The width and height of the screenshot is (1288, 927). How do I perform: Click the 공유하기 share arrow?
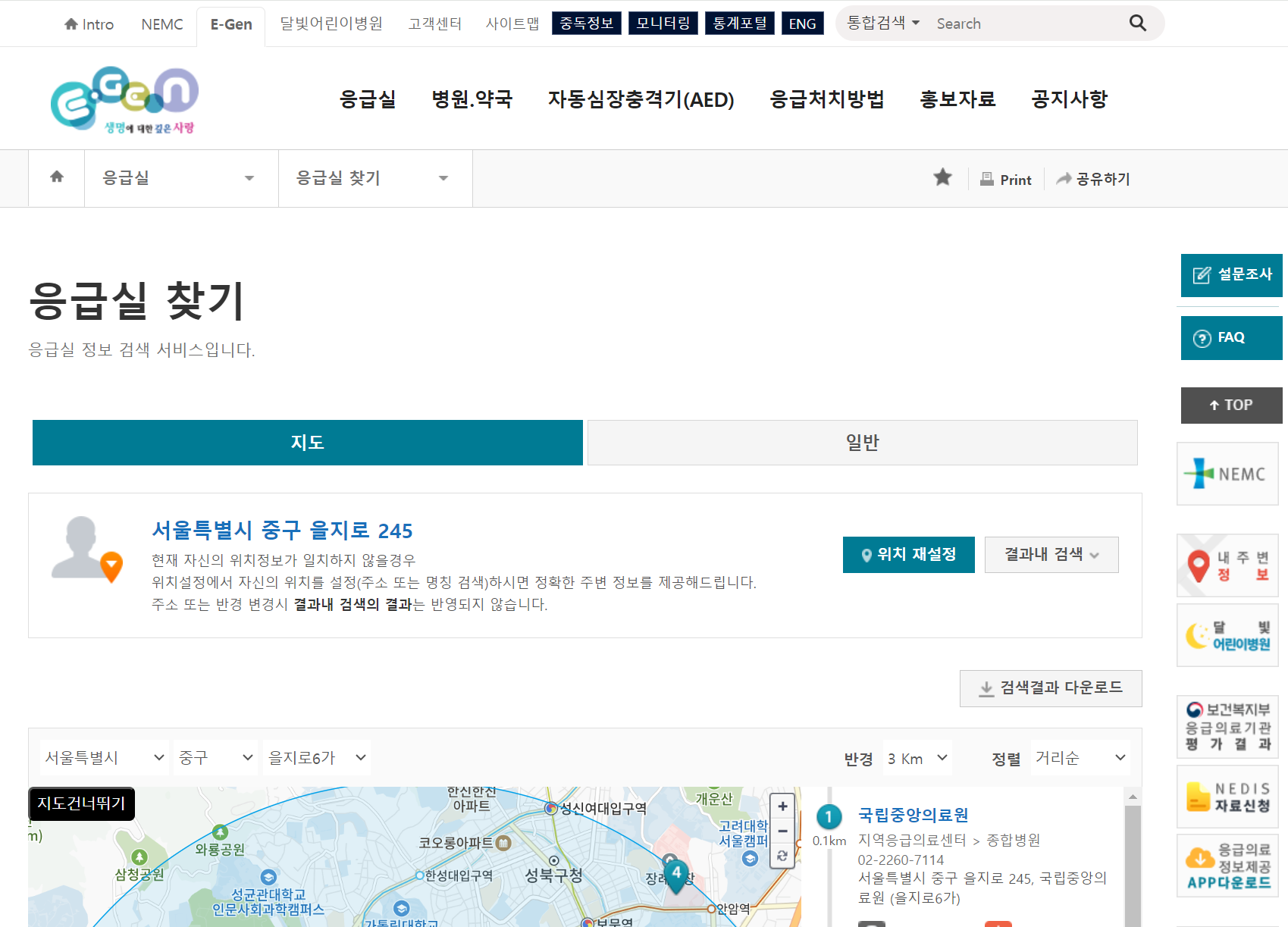[x=1092, y=179]
